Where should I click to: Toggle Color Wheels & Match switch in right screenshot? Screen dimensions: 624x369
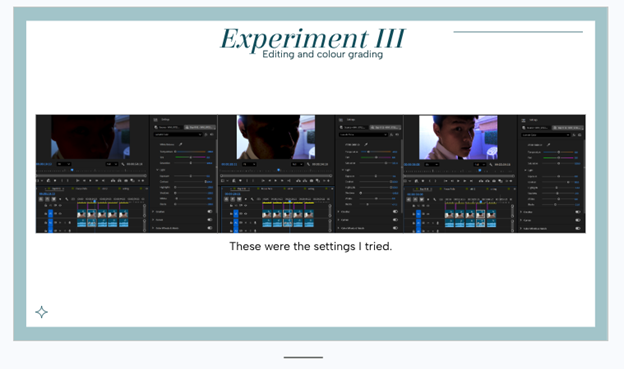tap(578, 228)
